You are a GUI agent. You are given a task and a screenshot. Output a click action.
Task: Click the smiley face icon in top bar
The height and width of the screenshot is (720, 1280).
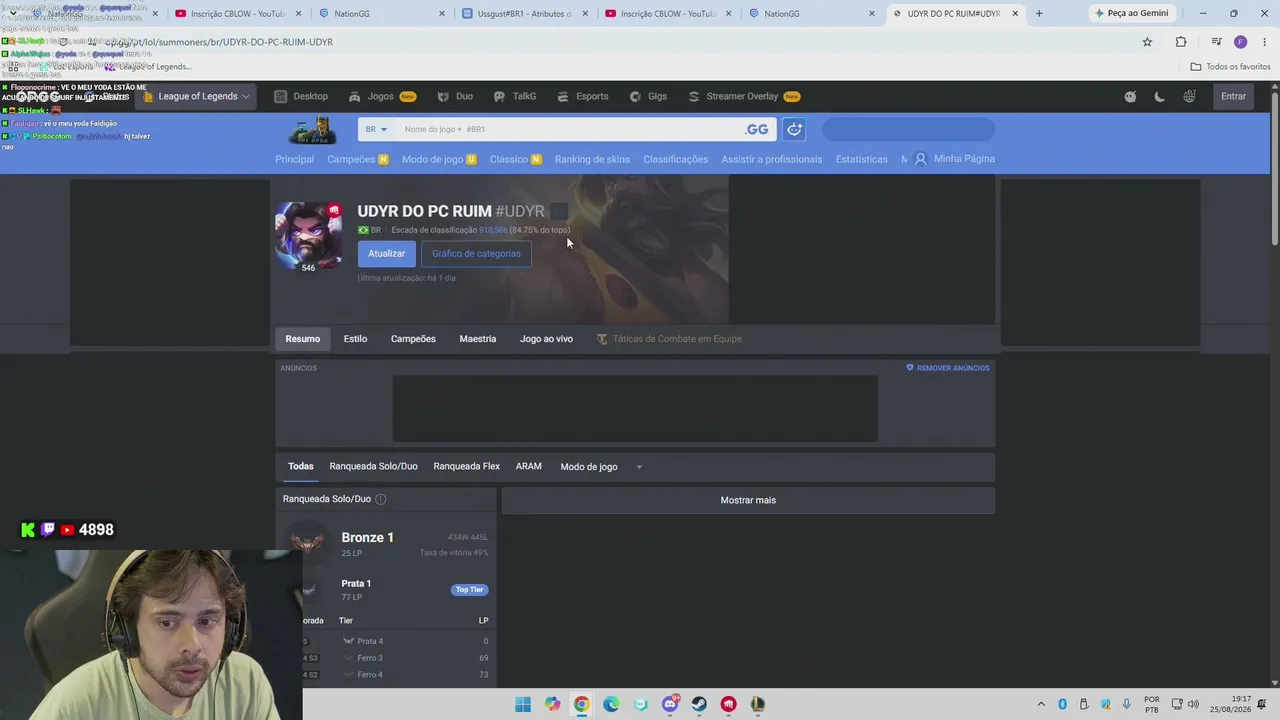pos(1130,97)
